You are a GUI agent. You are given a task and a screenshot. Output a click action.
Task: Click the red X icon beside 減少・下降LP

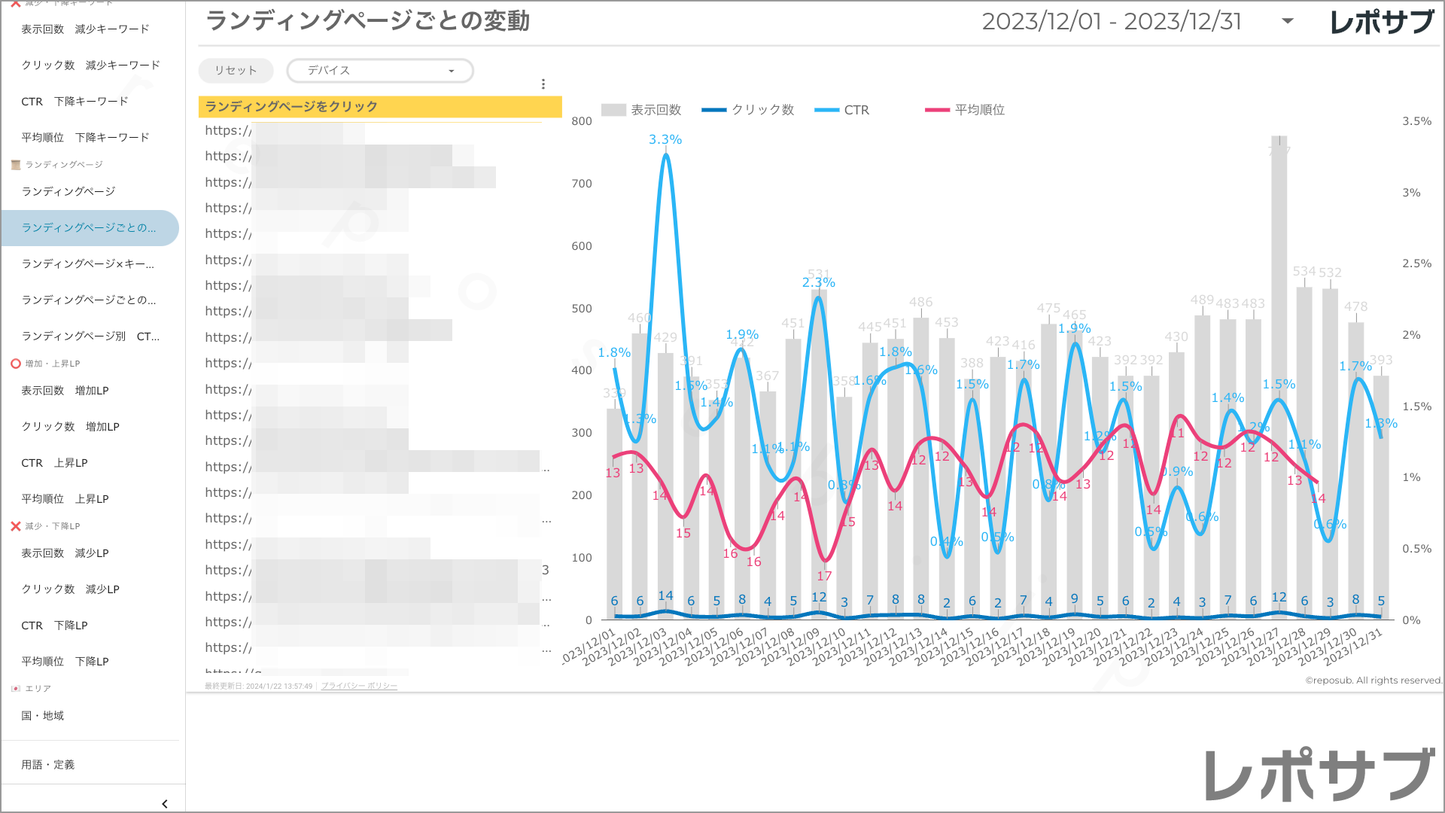pos(15,526)
